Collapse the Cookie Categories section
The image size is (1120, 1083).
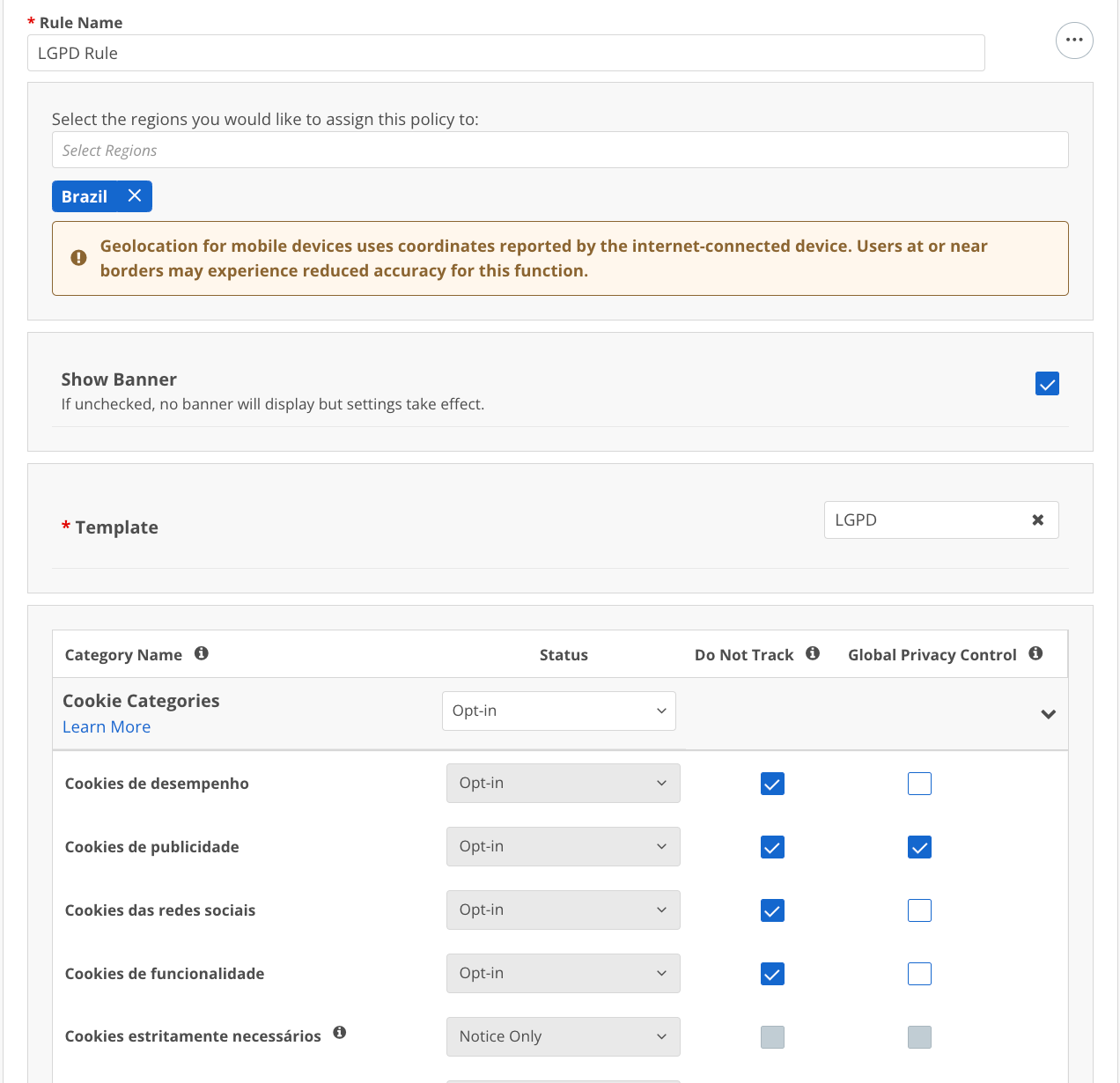[x=1049, y=714]
